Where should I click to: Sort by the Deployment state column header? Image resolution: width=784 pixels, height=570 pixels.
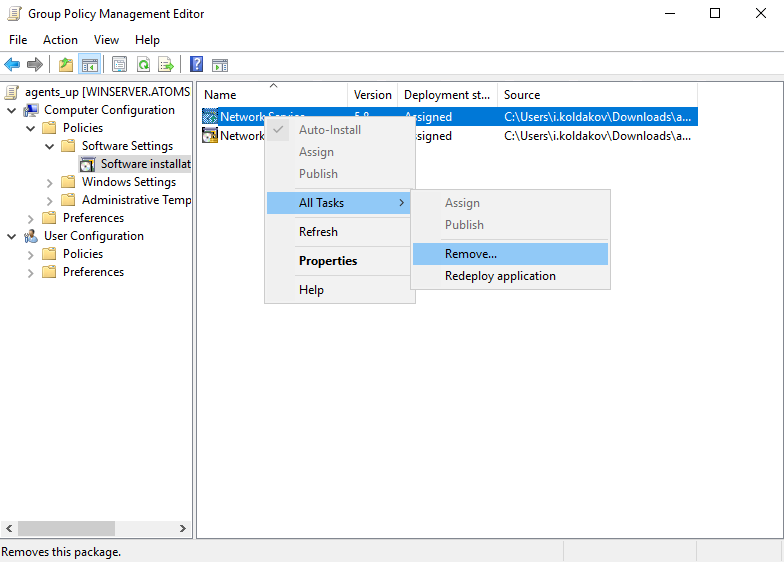coord(446,95)
